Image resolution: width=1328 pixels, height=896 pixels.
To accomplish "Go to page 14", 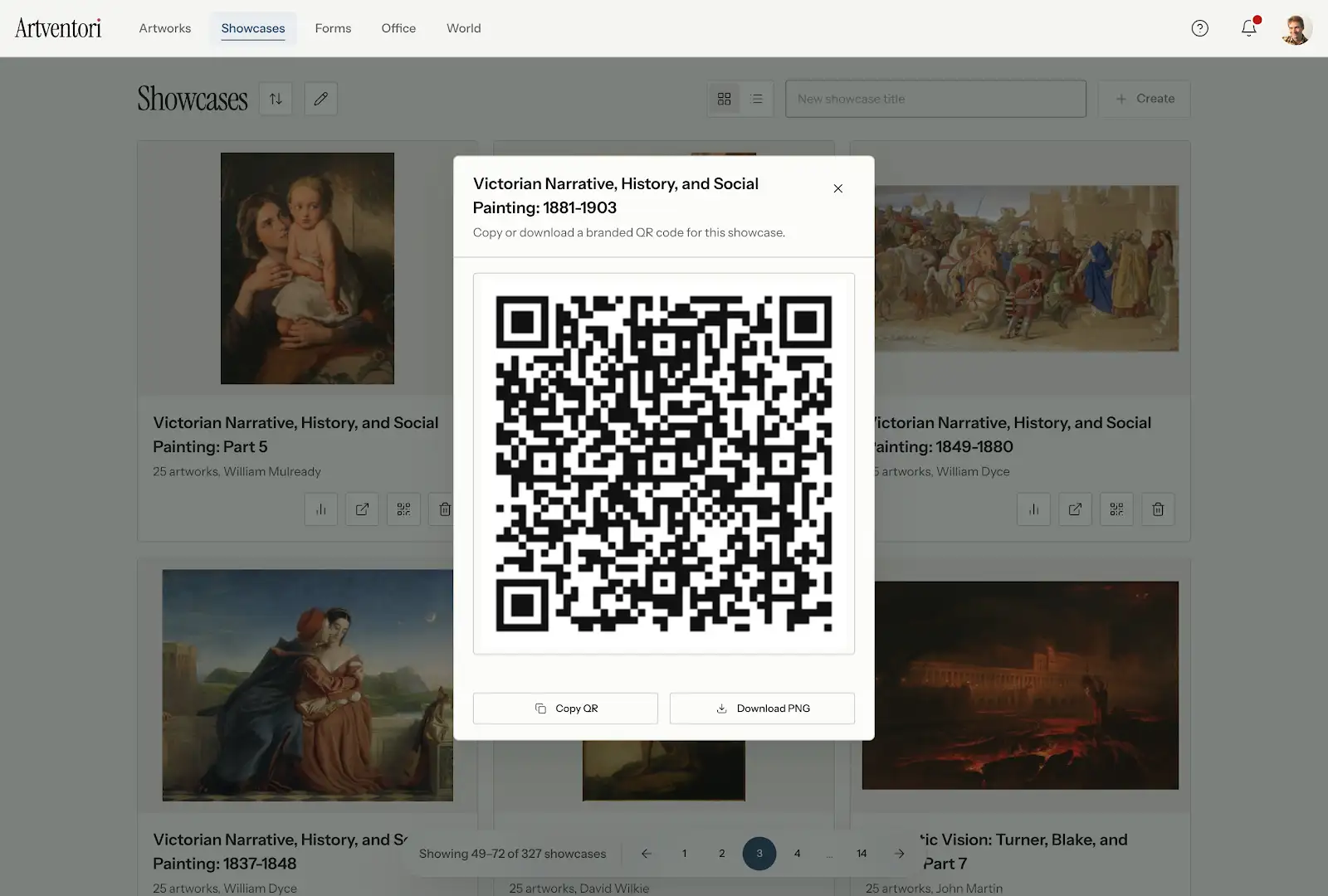I will [862, 854].
